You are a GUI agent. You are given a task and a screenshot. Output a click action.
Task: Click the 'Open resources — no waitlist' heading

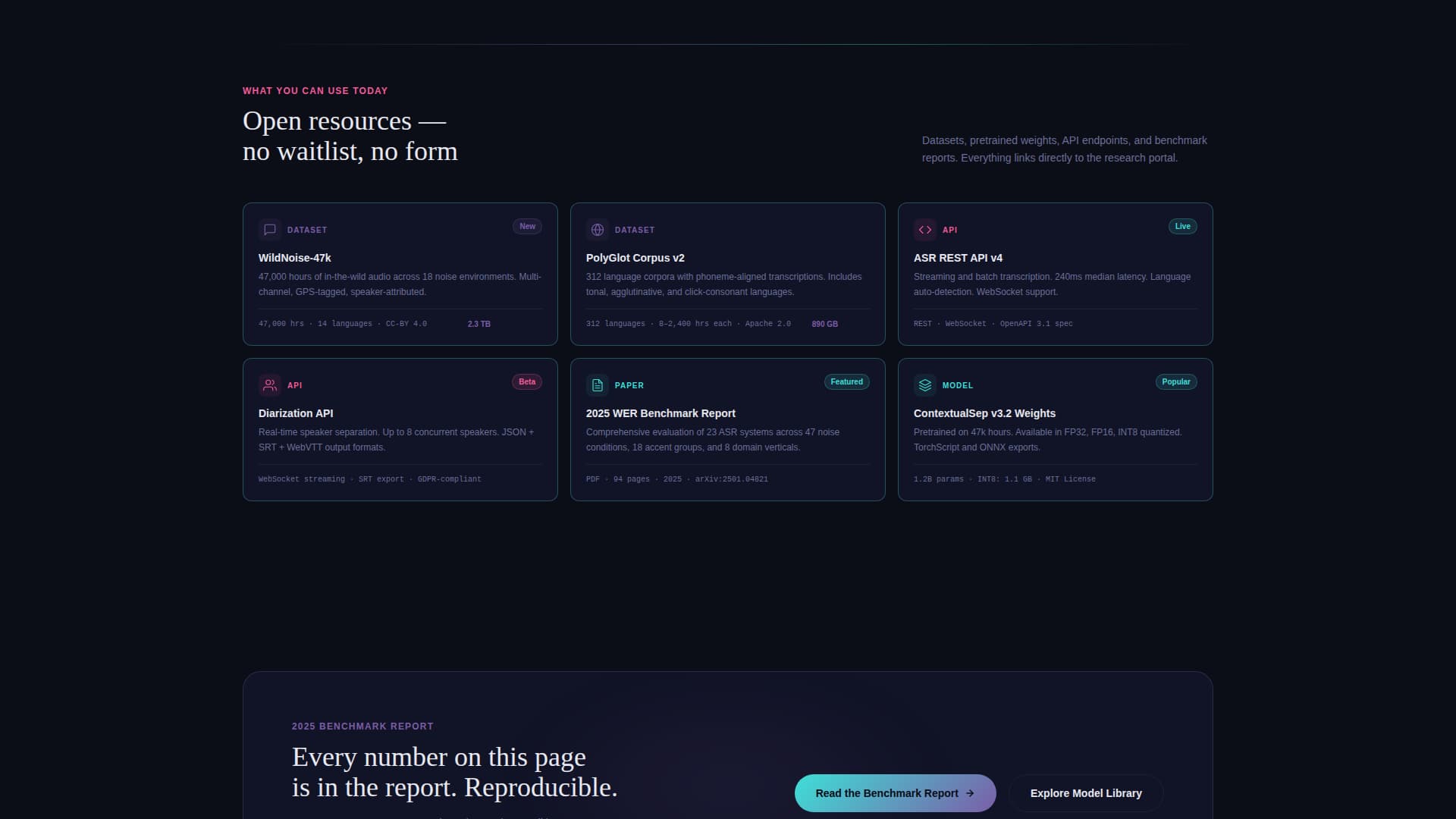point(350,136)
